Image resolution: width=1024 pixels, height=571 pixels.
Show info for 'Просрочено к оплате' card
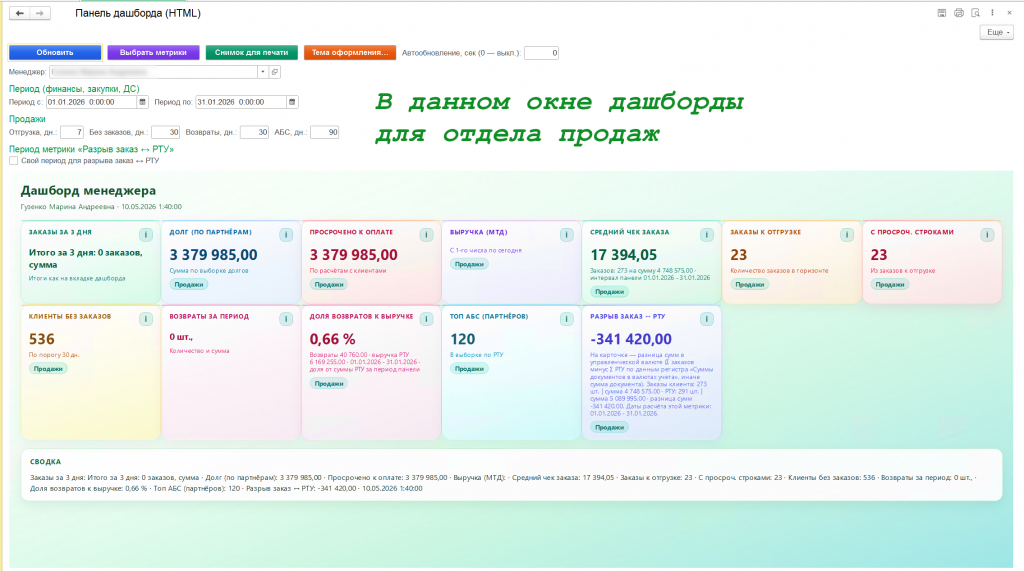pos(426,235)
